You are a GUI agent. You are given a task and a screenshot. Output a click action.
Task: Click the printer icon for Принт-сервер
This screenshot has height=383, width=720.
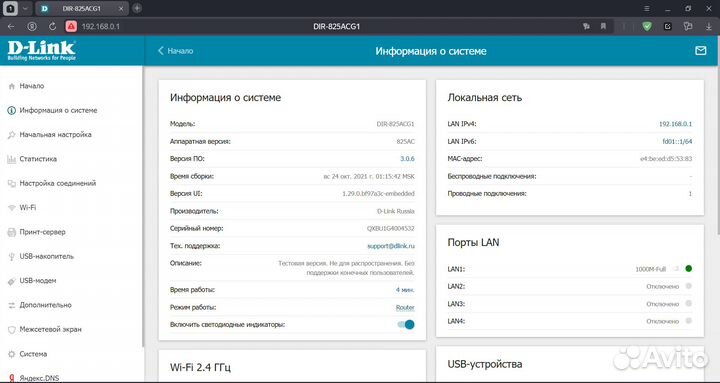pyautogui.click(x=11, y=232)
